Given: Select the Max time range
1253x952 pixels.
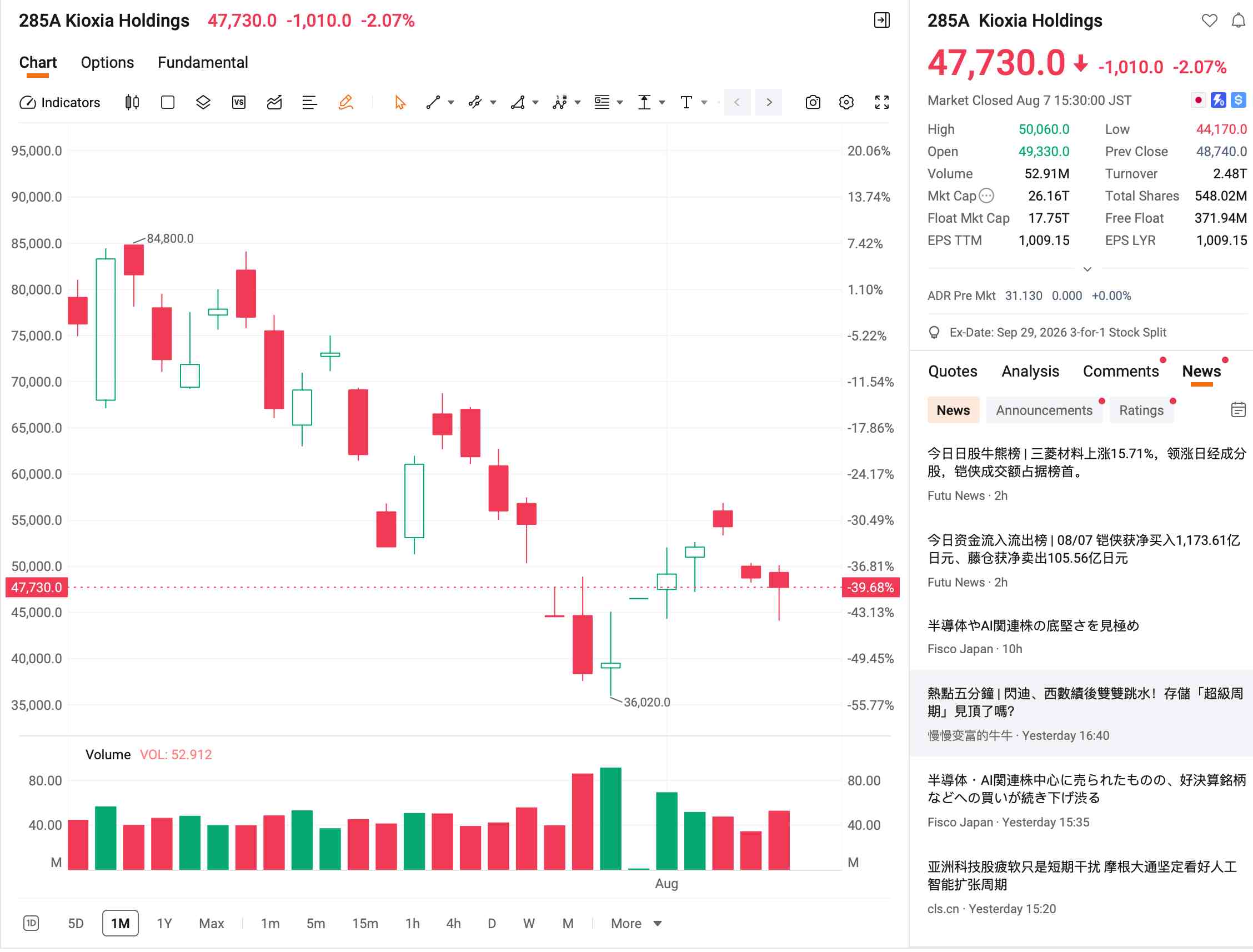Looking at the screenshot, I should 212,925.
